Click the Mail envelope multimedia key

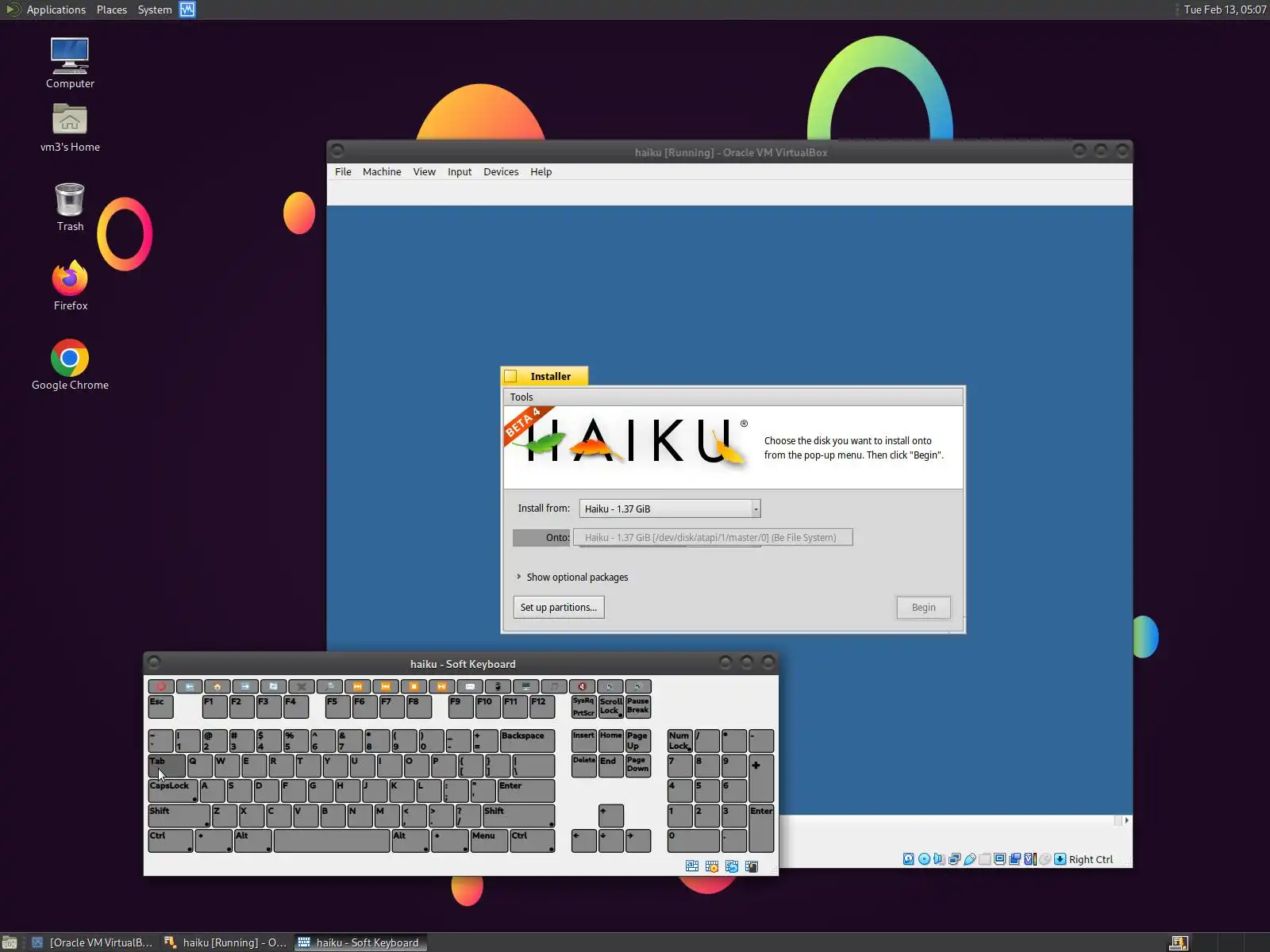[470, 686]
